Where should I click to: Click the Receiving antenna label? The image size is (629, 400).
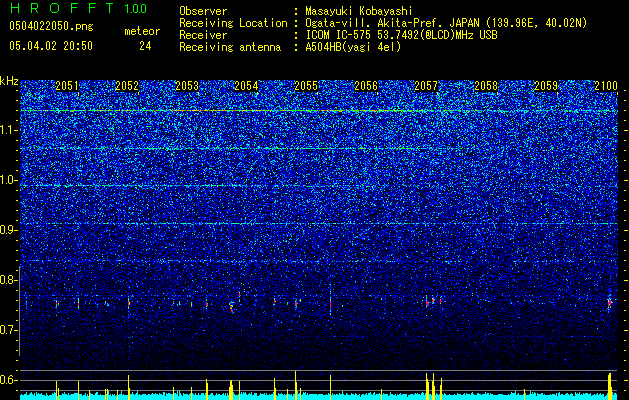coord(230,47)
